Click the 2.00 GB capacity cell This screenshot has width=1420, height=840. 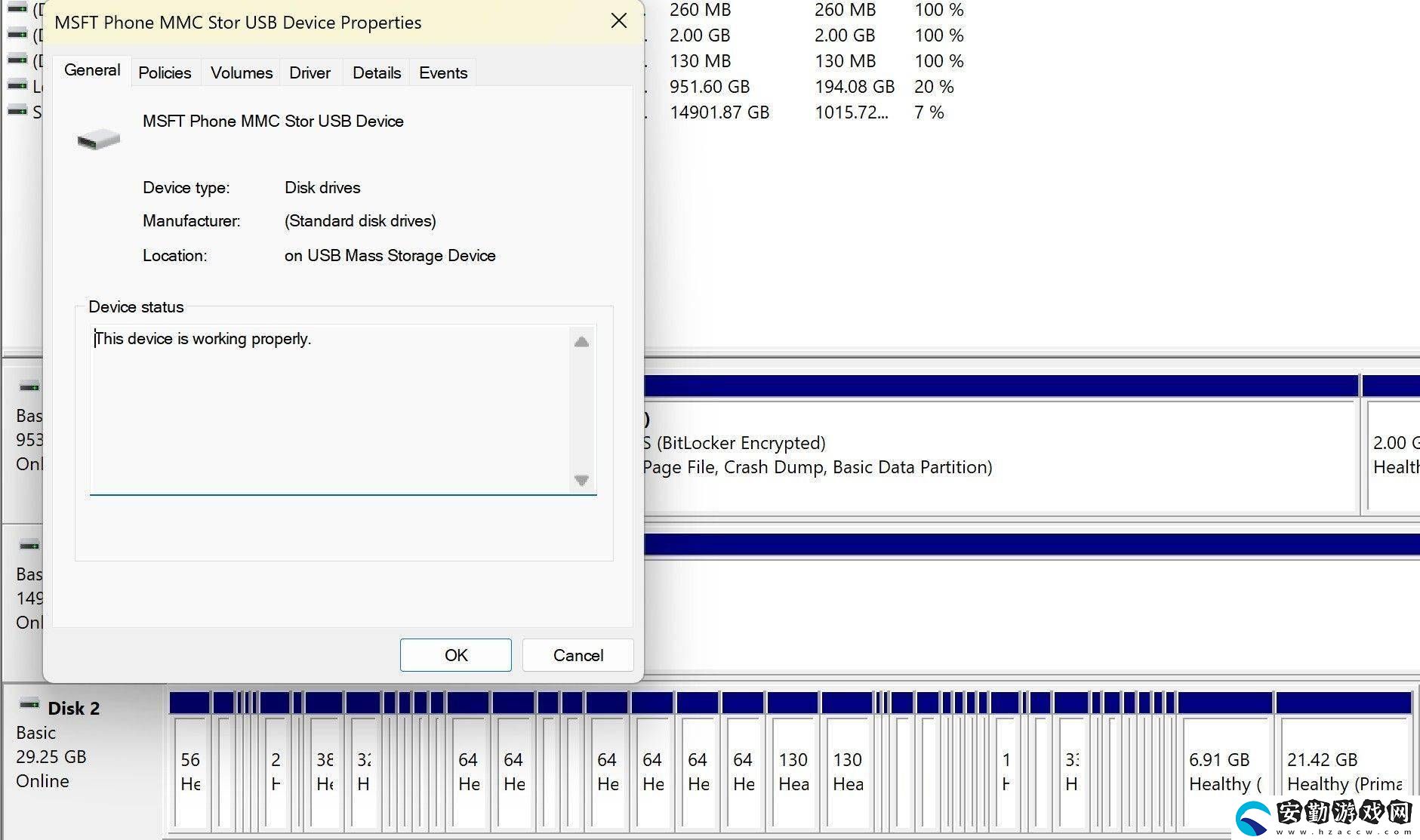(x=700, y=35)
